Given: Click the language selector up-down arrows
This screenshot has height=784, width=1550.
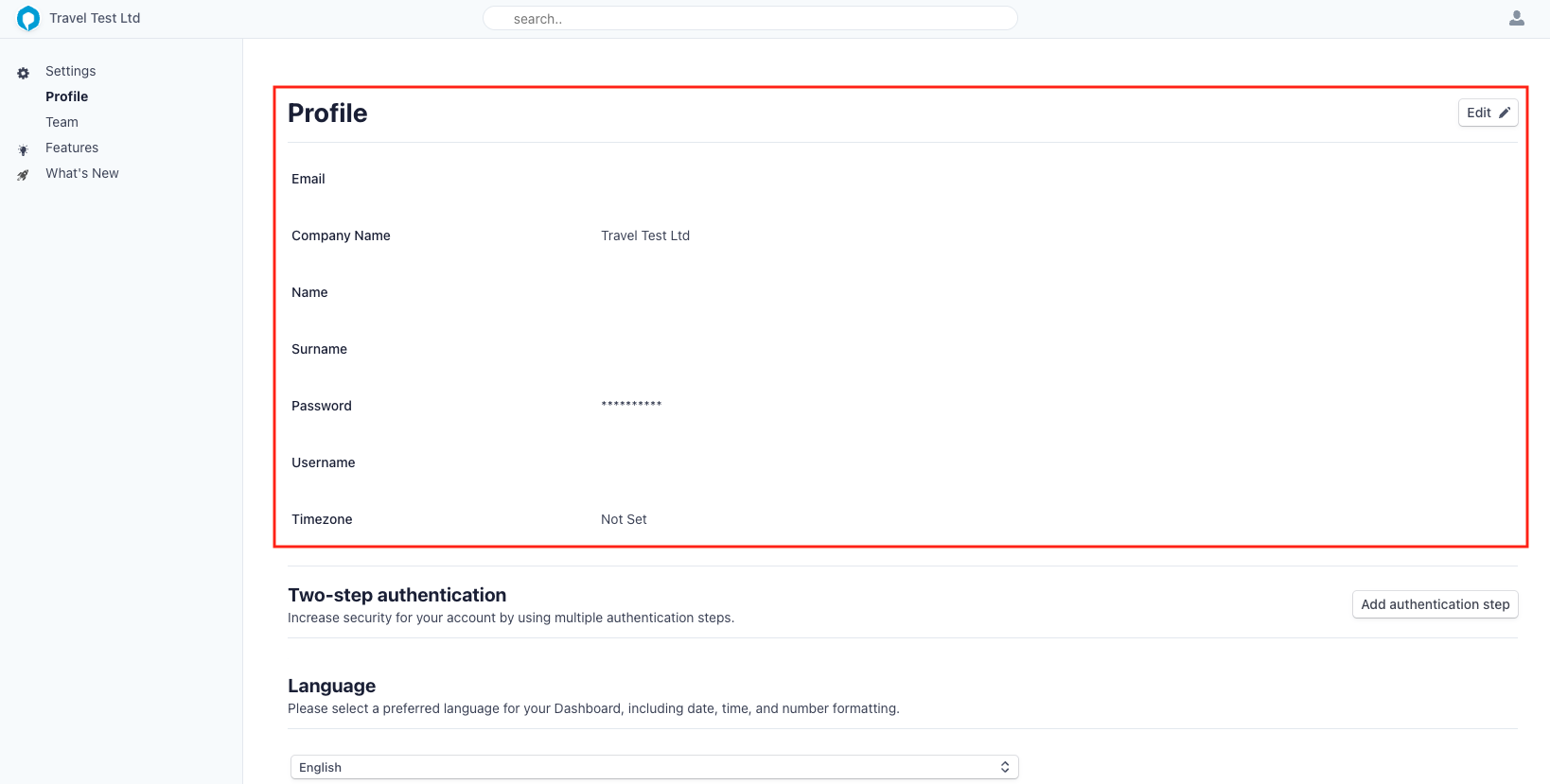Looking at the screenshot, I should (x=1004, y=767).
